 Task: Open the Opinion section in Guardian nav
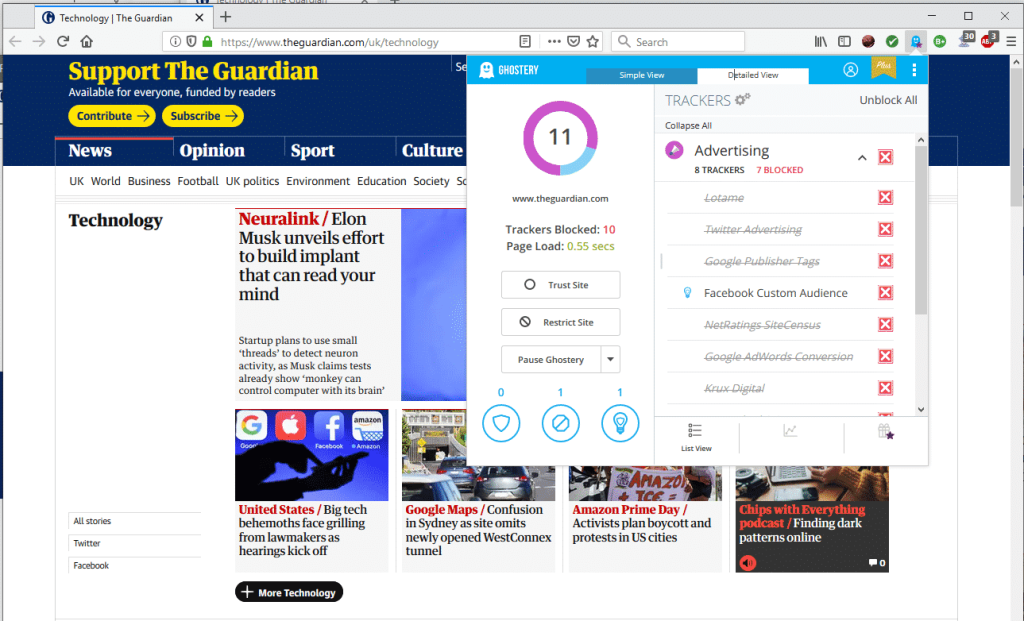click(x=212, y=151)
